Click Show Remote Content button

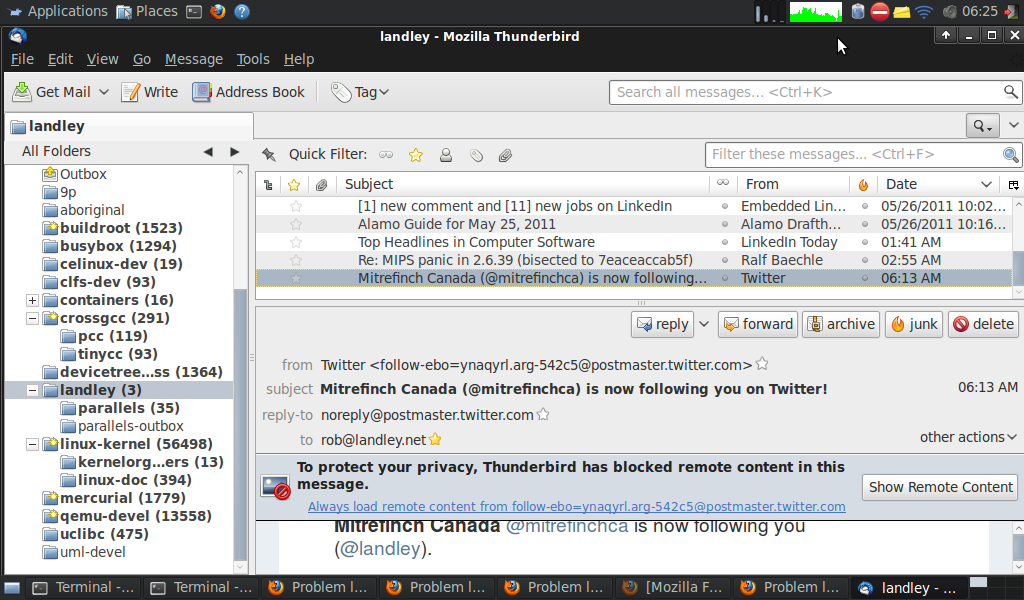(x=940, y=487)
